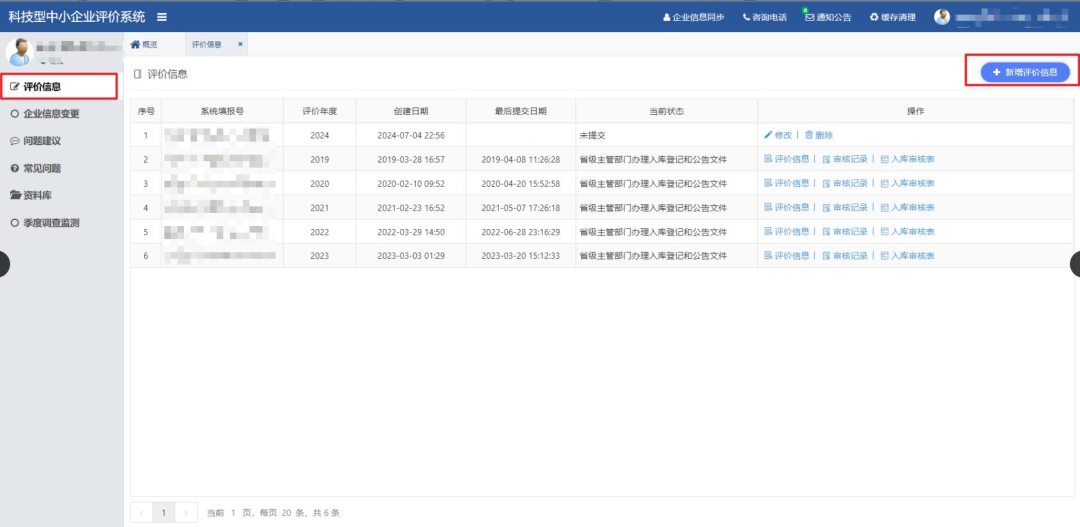Click the left edge dark circle handle
This screenshot has width=1080, height=527.
click(3, 264)
